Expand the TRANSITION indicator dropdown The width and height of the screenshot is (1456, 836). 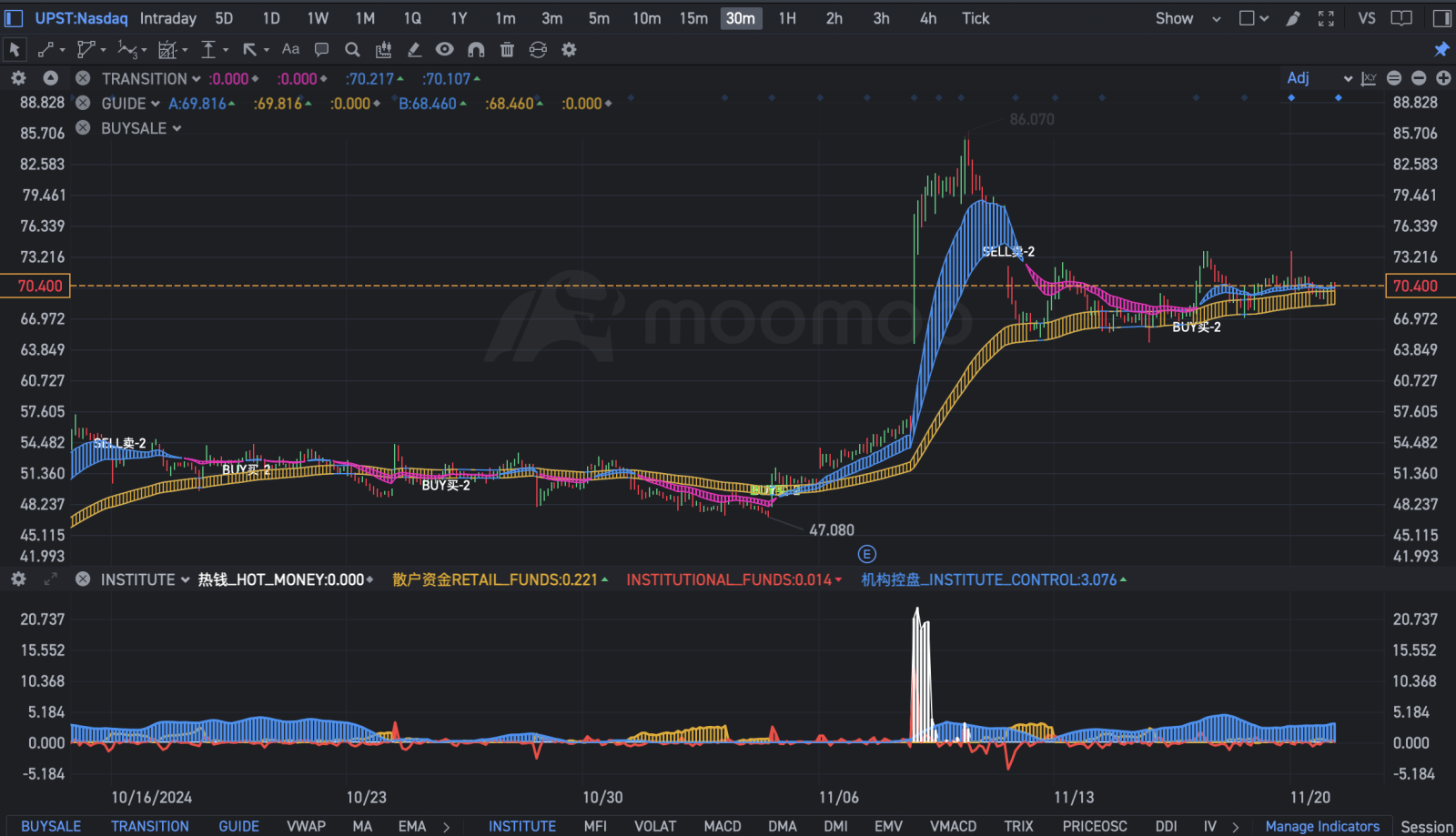click(x=196, y=79)
